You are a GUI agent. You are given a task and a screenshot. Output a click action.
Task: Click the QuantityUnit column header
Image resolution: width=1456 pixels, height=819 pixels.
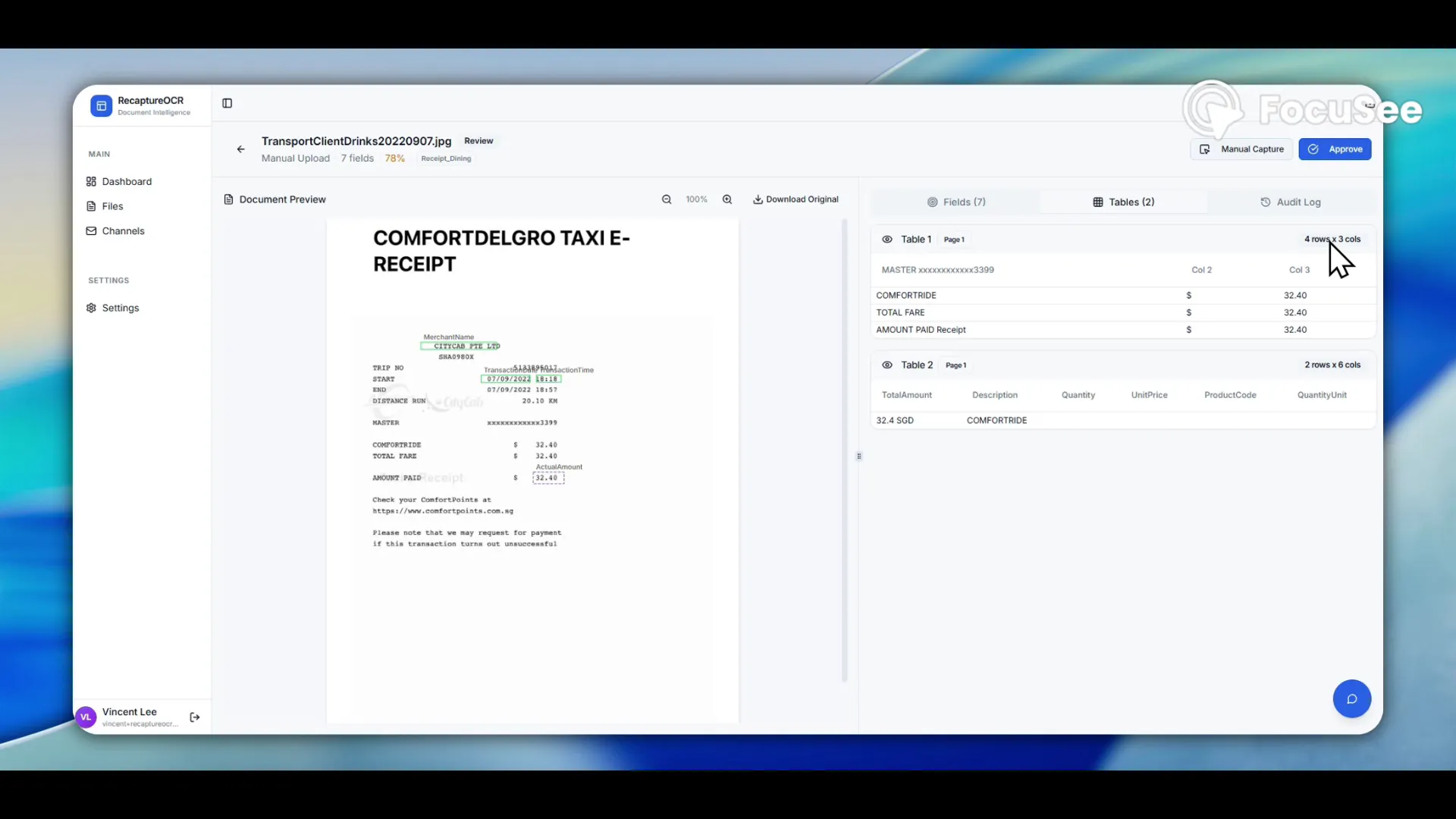tap(1322, 395)
